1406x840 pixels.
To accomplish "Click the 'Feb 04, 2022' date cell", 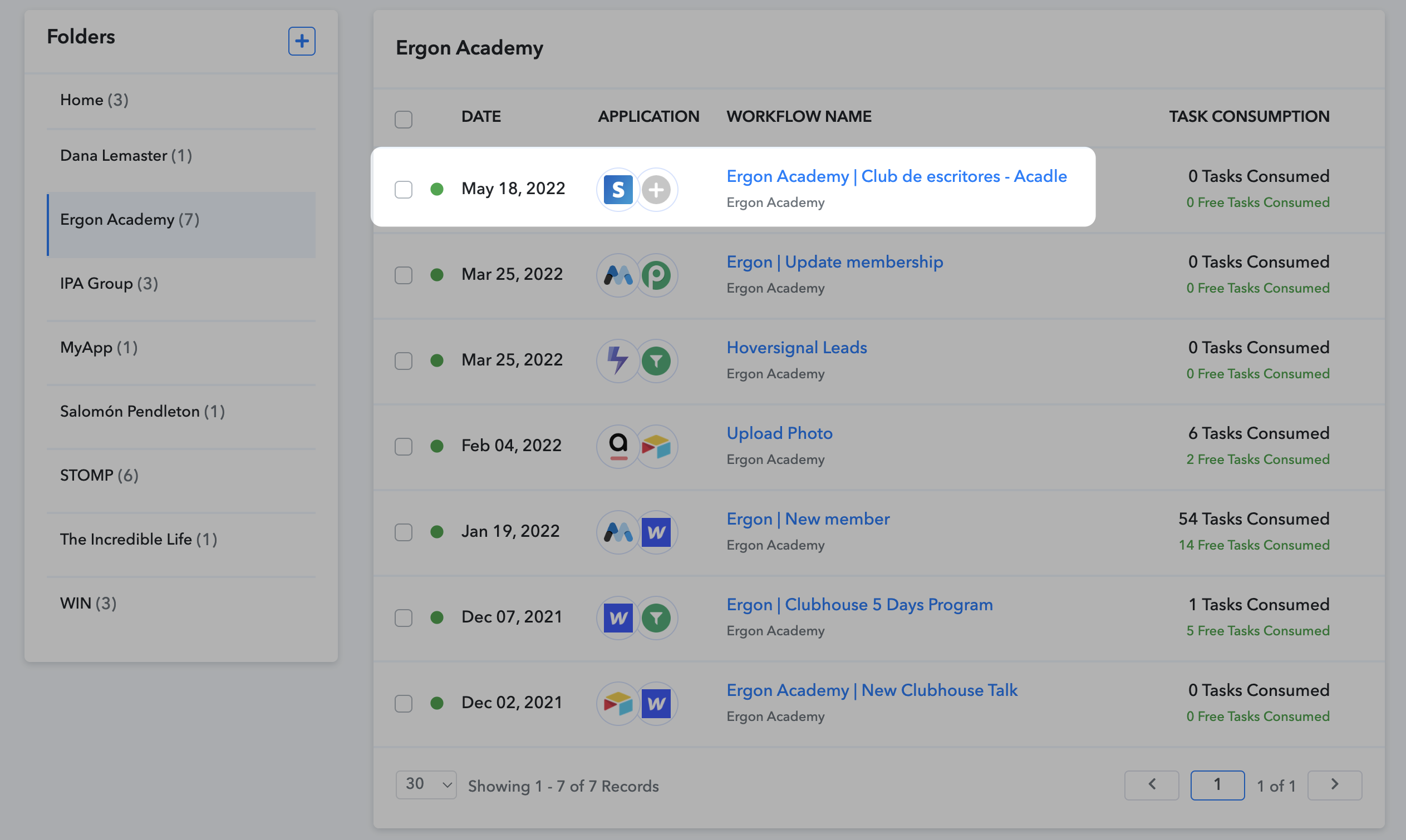I will [512, 446].
